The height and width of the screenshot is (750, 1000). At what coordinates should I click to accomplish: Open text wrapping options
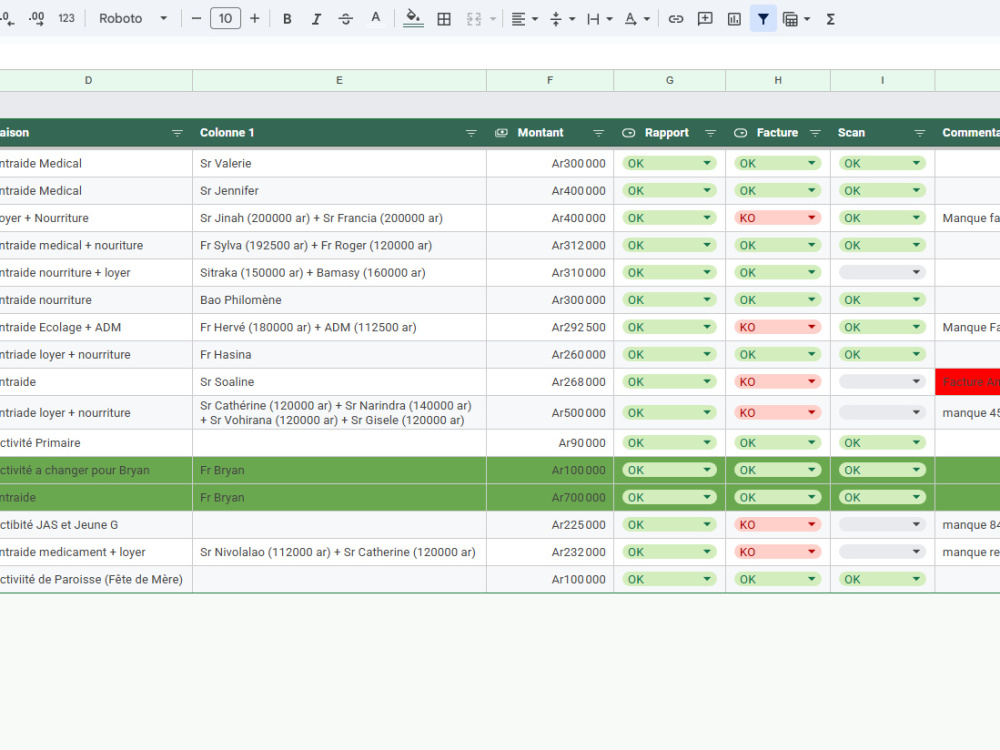coord(599,19)
